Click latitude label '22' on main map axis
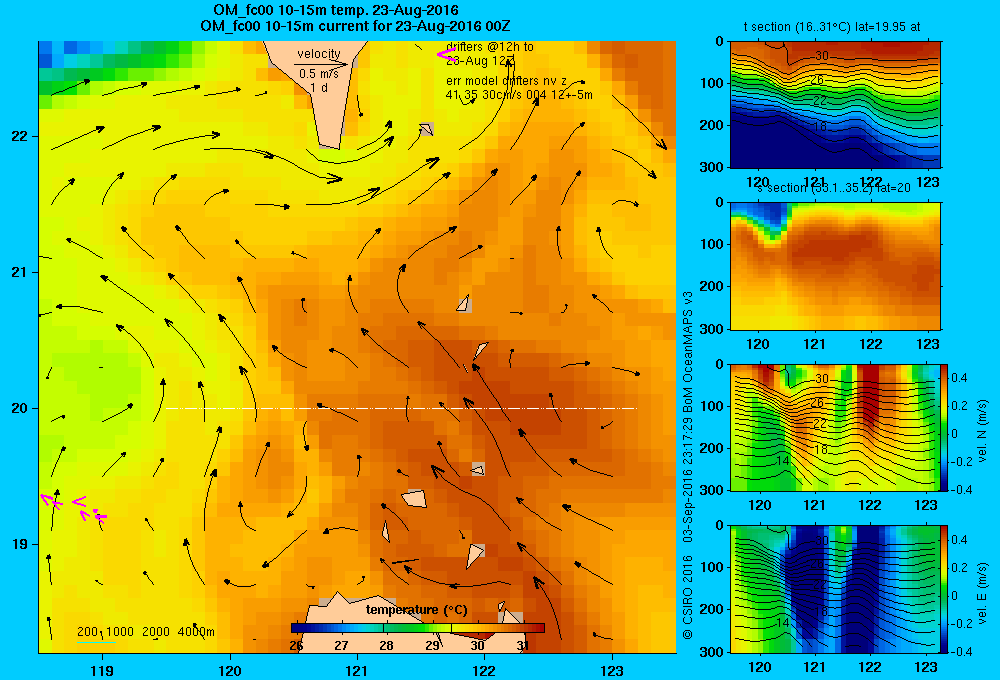Image resolution: width=1000 pixels, height=680 pixels. (20, 136)
